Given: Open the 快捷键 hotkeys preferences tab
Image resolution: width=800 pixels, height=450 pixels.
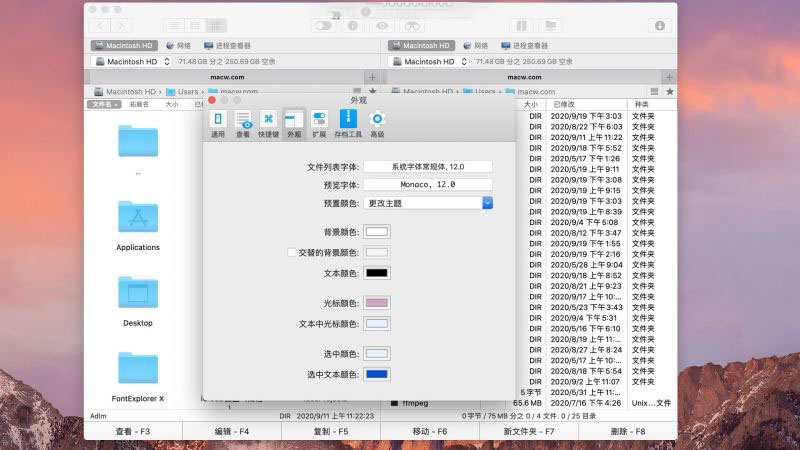Looking at the screenshot, I should (x=268, y=124).
